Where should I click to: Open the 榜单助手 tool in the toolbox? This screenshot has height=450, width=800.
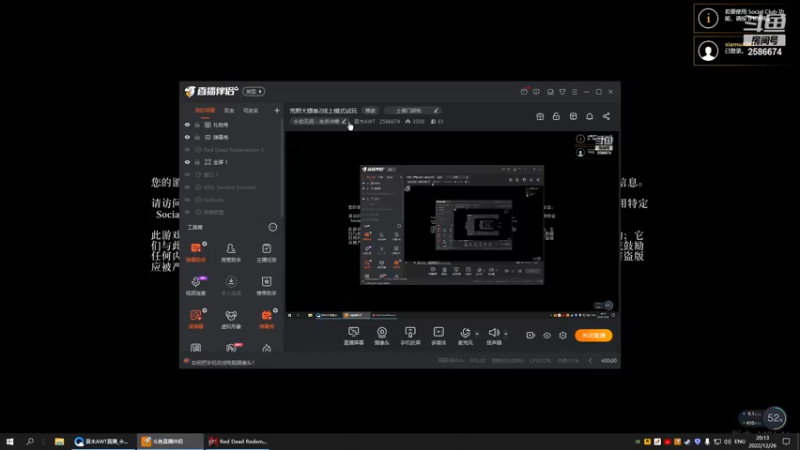[x=266, y=286]
